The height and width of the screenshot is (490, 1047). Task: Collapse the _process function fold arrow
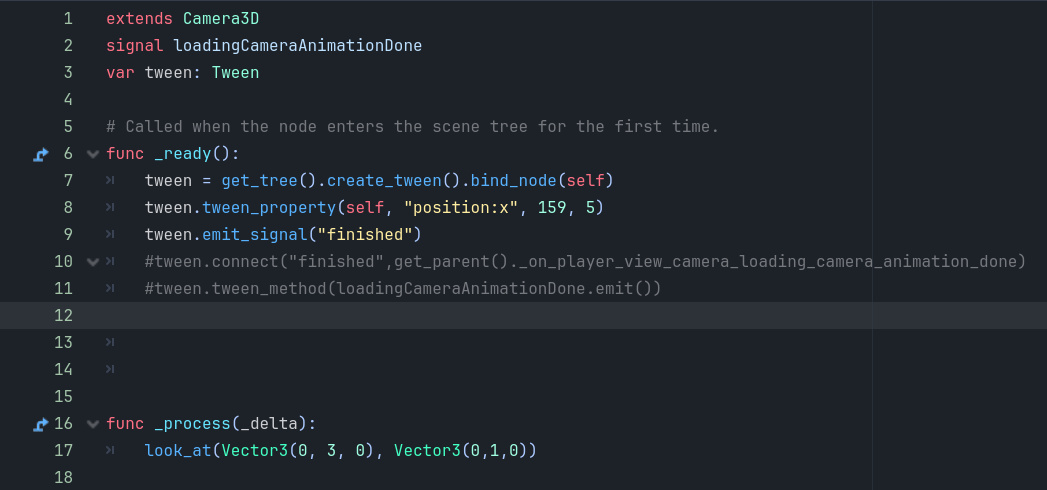click(93, 424)
